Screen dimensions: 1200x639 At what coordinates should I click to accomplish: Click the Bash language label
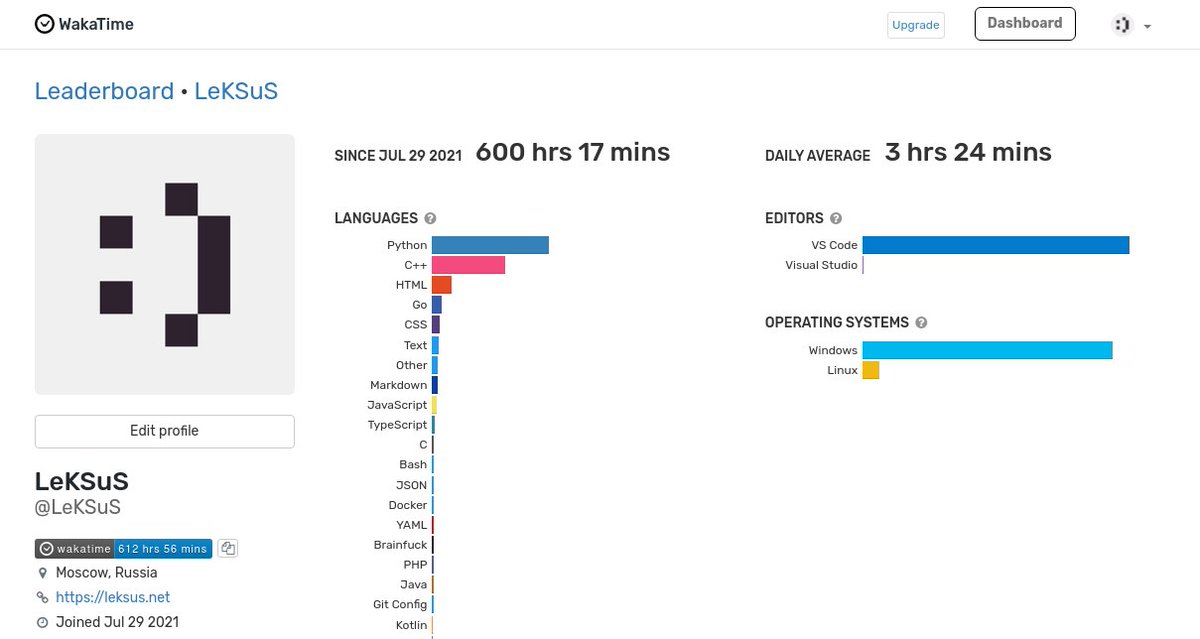tap(413, 465)
